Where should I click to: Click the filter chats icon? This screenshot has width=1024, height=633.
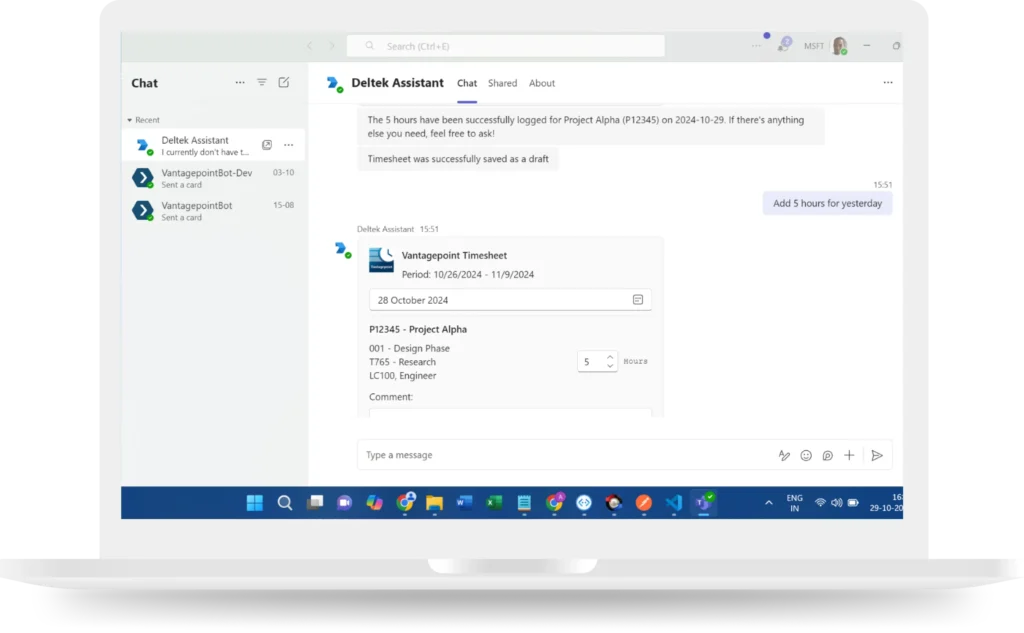coord(262,83)
